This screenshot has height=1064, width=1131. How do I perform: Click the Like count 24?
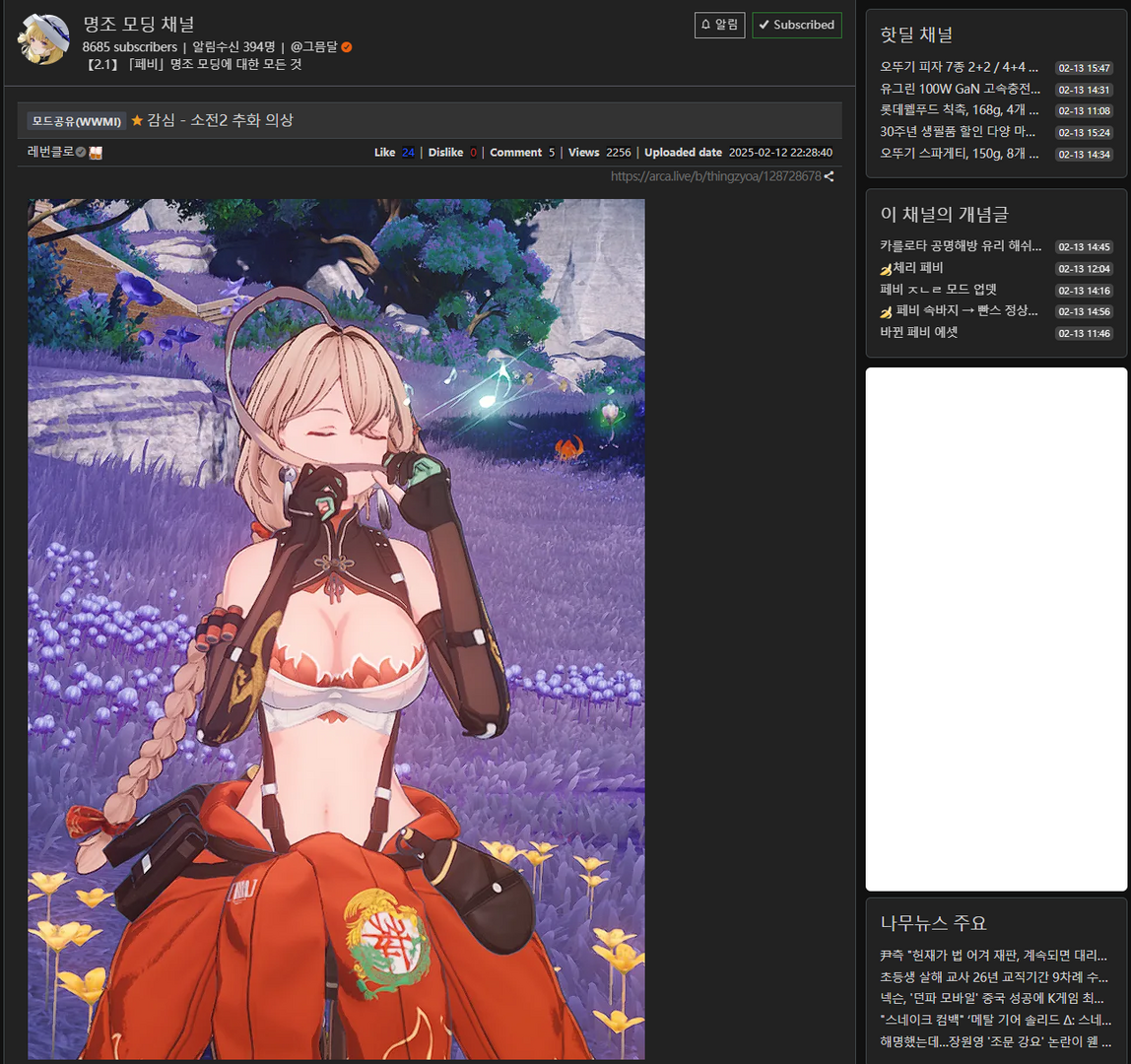(x=408, y=152)
